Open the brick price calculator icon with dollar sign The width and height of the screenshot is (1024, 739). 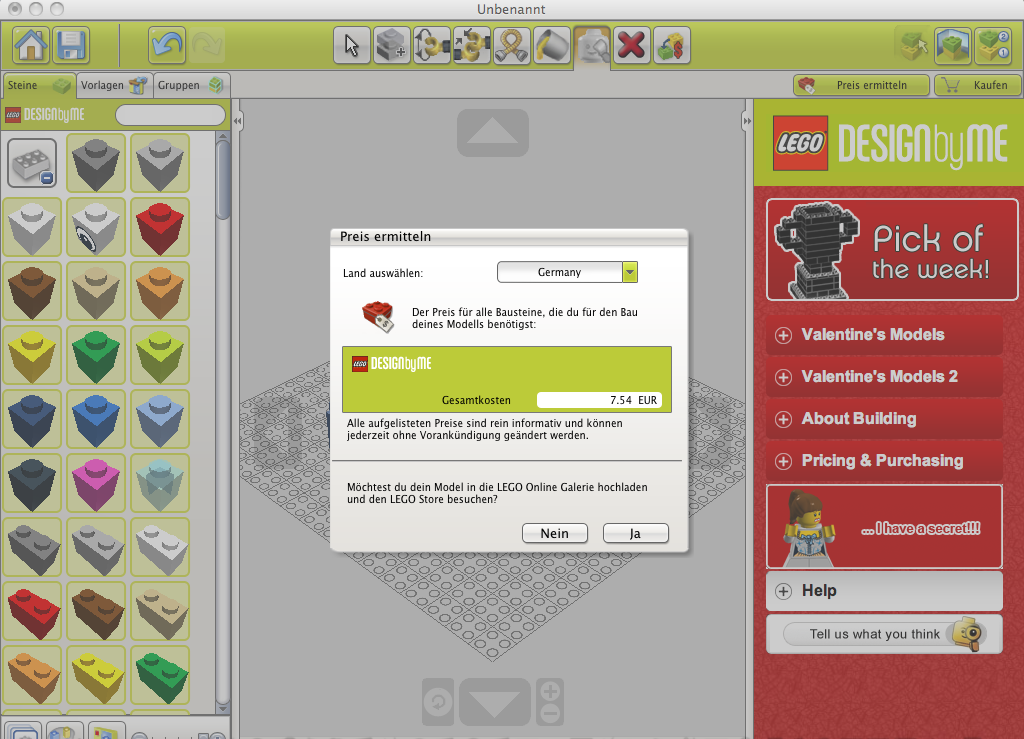coord(672,45)
